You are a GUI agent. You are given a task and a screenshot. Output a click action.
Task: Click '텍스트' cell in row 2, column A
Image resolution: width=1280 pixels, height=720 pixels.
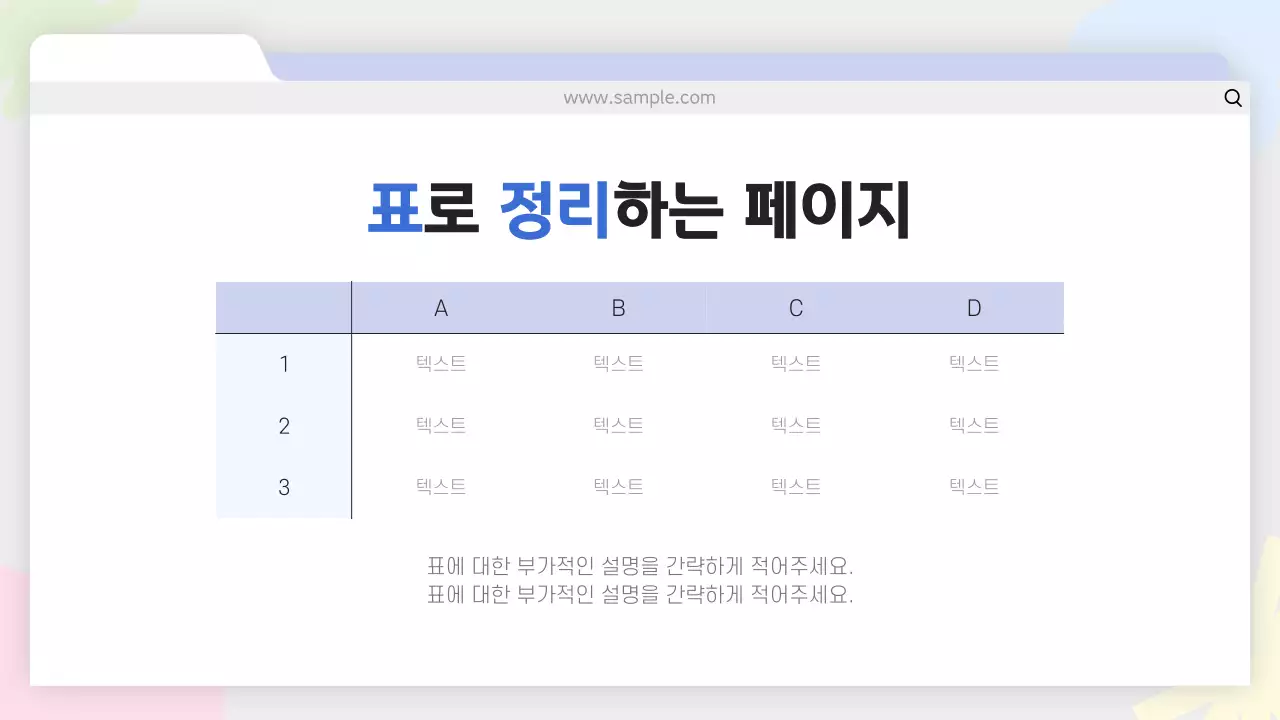click(441, 425)
